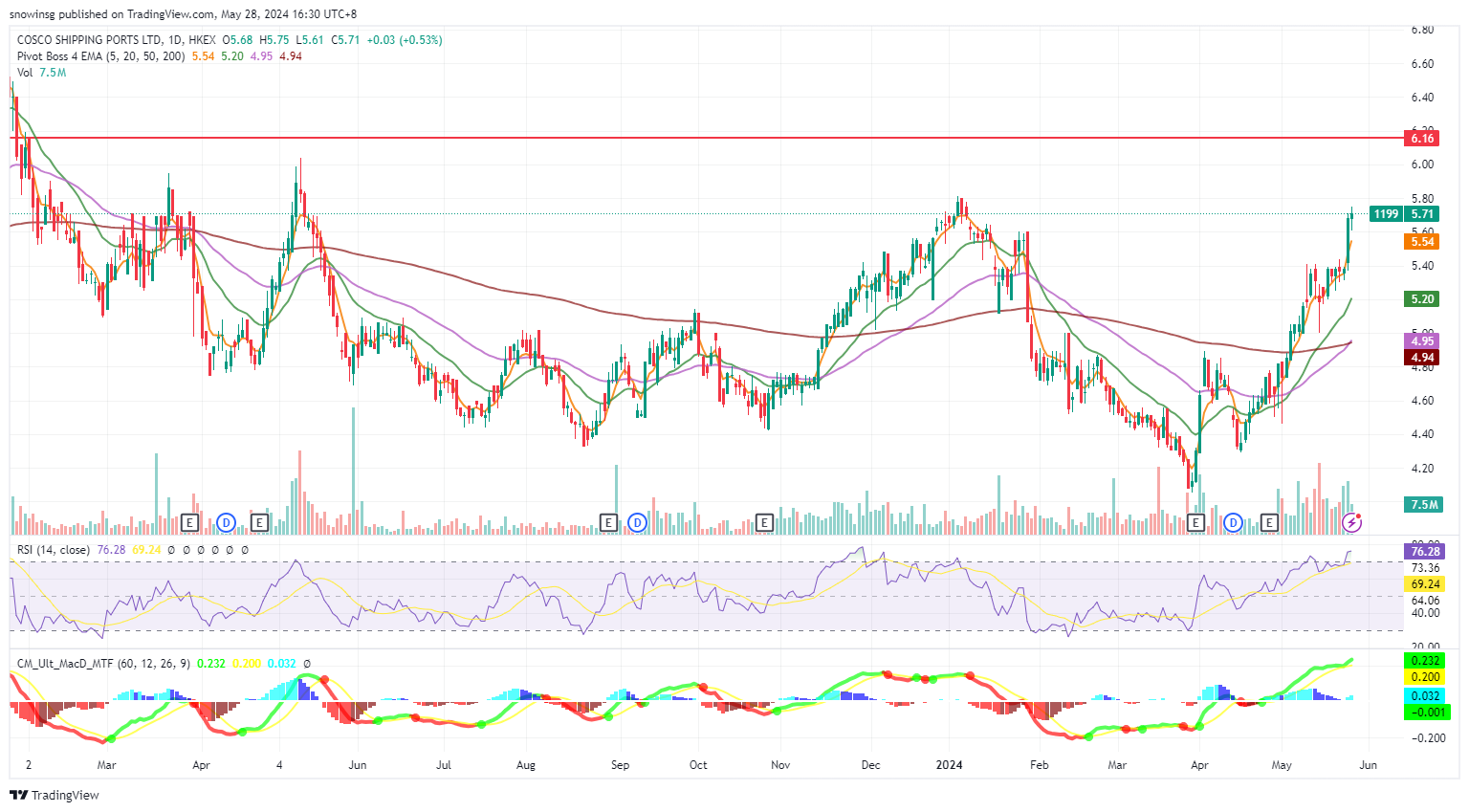
Task: Select the orange 5.54 EMA price label
Action: [1422, 242]
